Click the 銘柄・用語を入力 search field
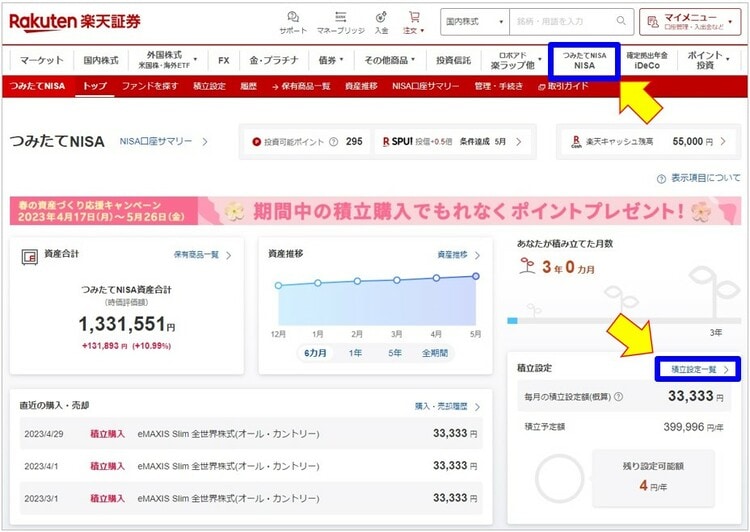Image resolution: width=750 pixels, height=532 pixels. pos(572,22)
